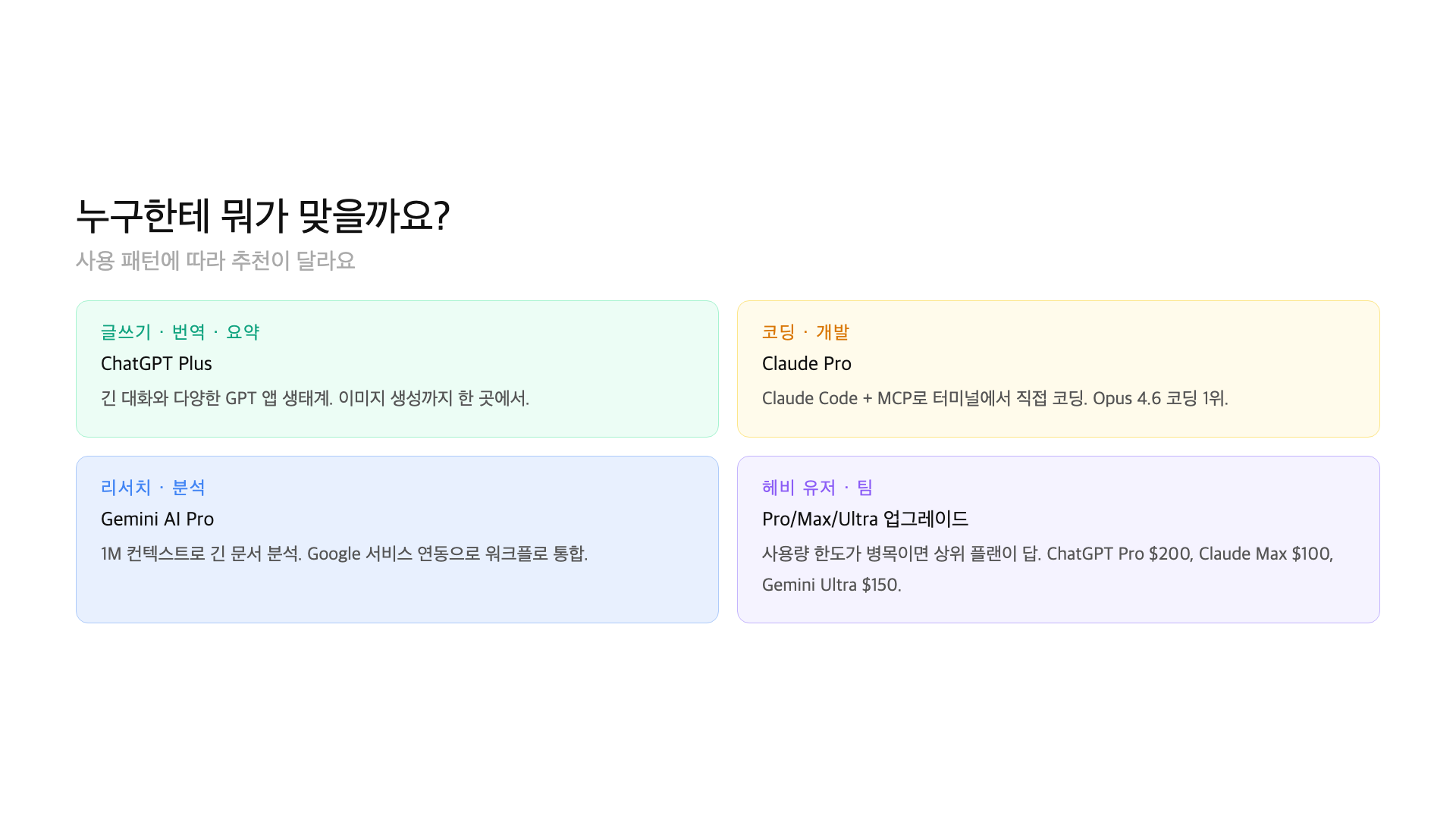Click the green "글쓰기 · 번역 · 요약" label

coord(180,332)
